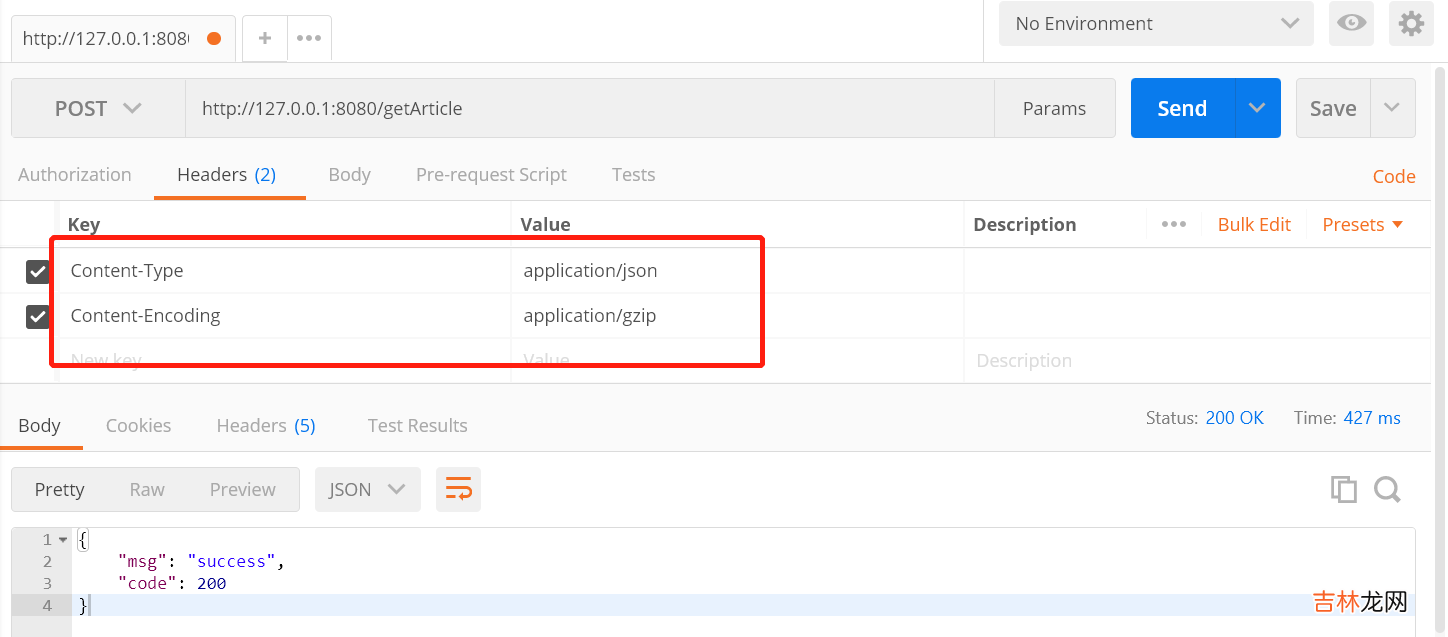Toggle response line wrap icon
The height and width of the screenshot is (637, 1448).
(458, 489)
